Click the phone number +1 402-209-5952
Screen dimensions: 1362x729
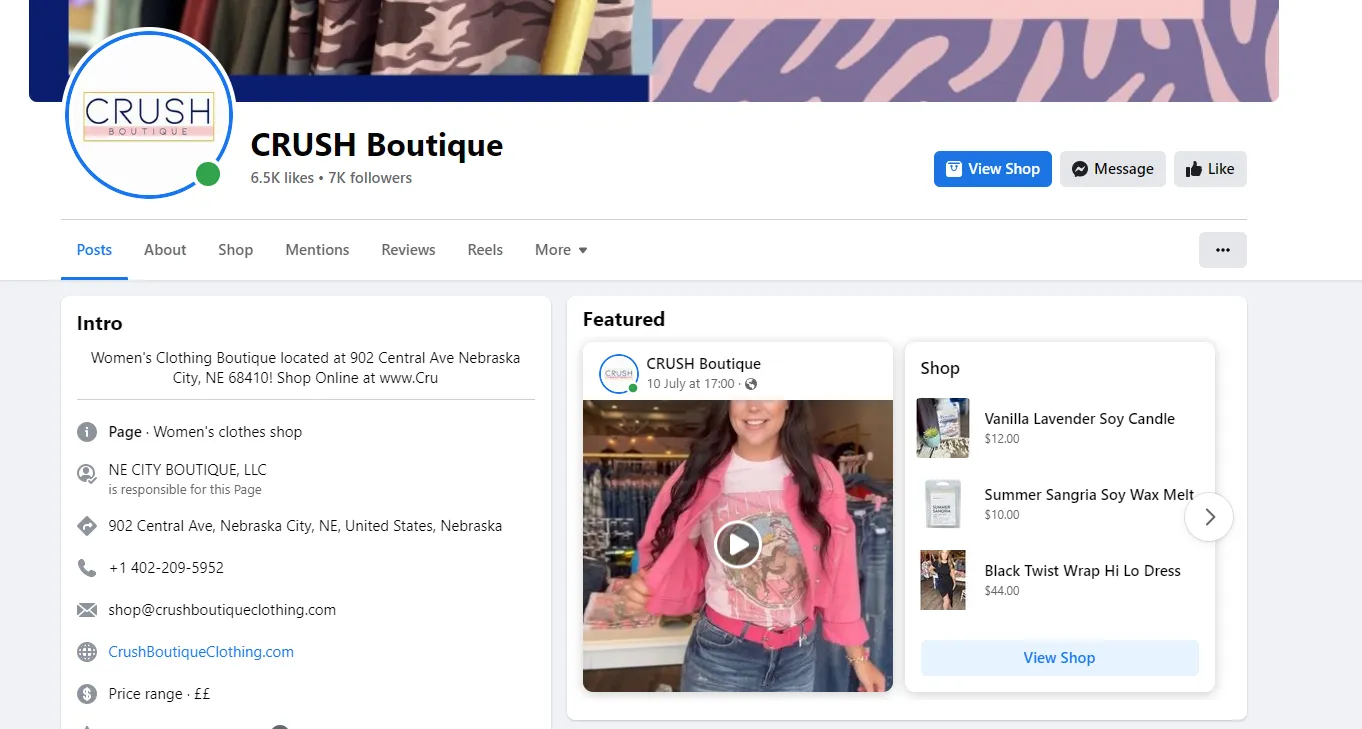coord(166,568)
